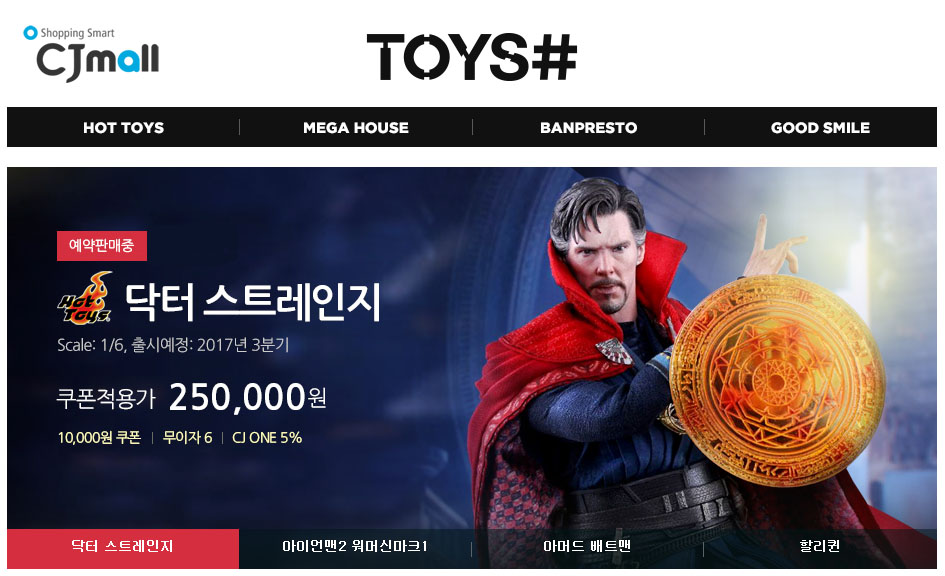The width and height of the screenshot is (945, 576).
Task: Click the golden mandala shield
Action: click(777, 382)
